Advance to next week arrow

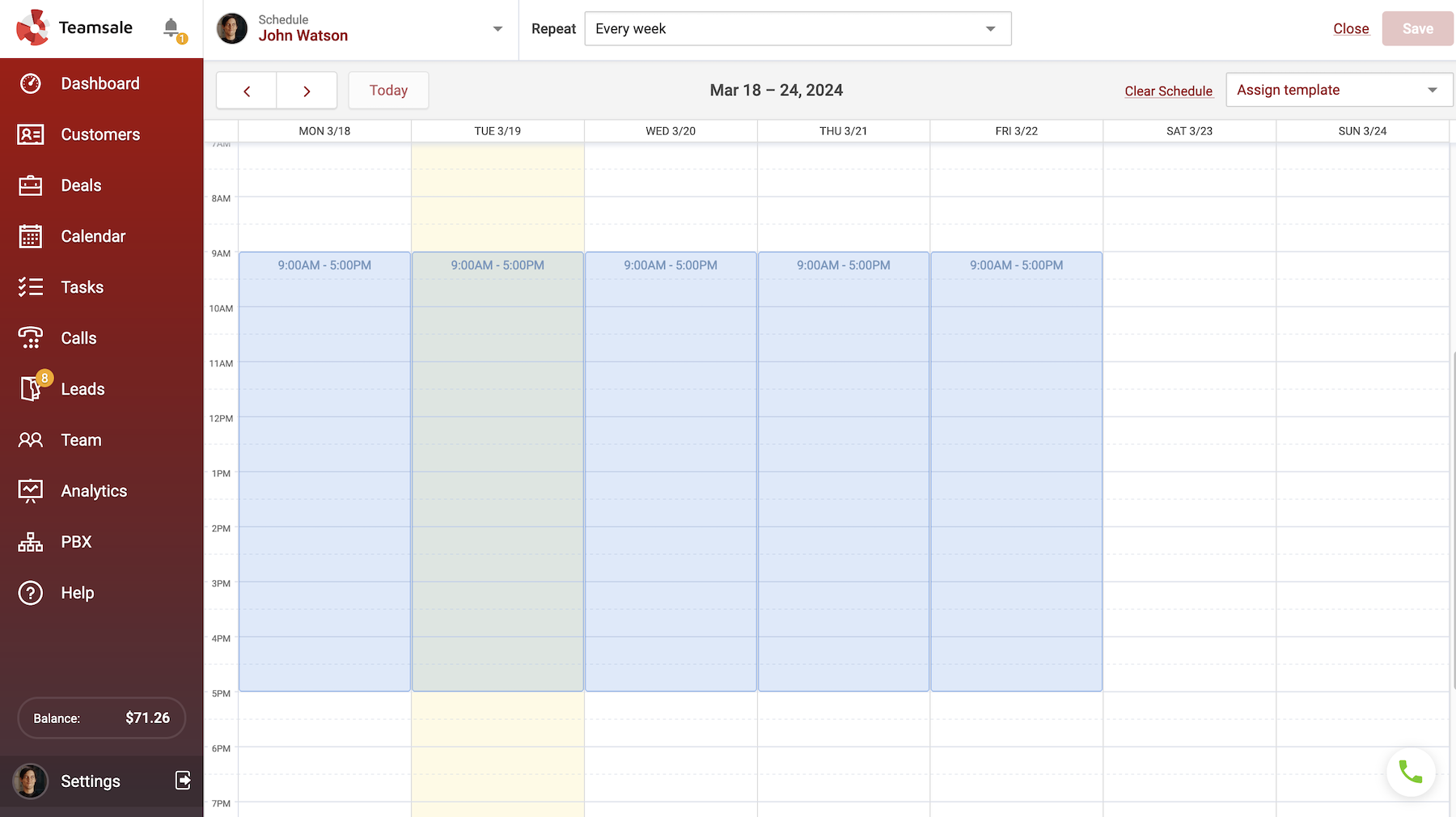(307, 91)
